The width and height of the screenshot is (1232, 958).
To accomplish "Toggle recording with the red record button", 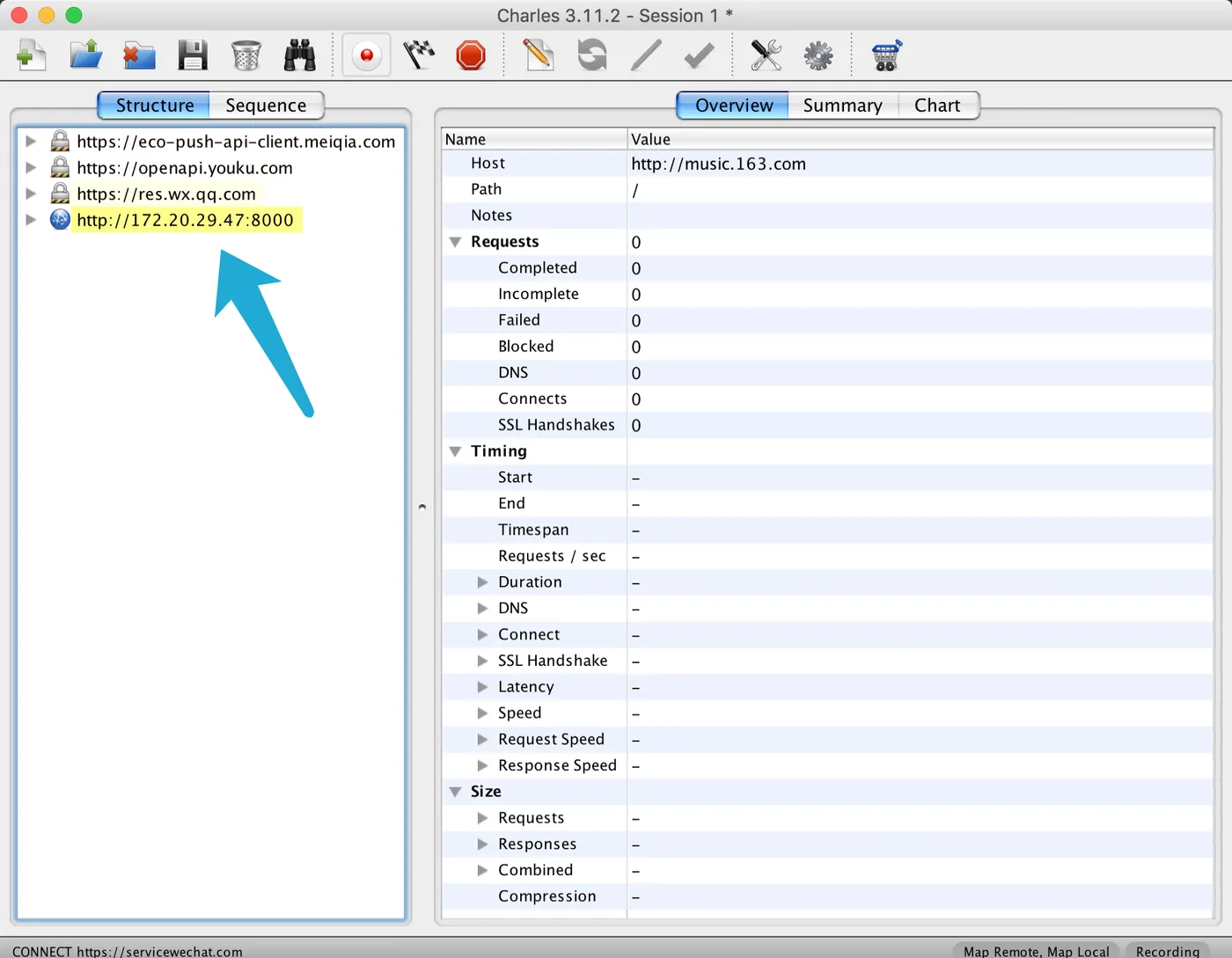I will 366,55.
